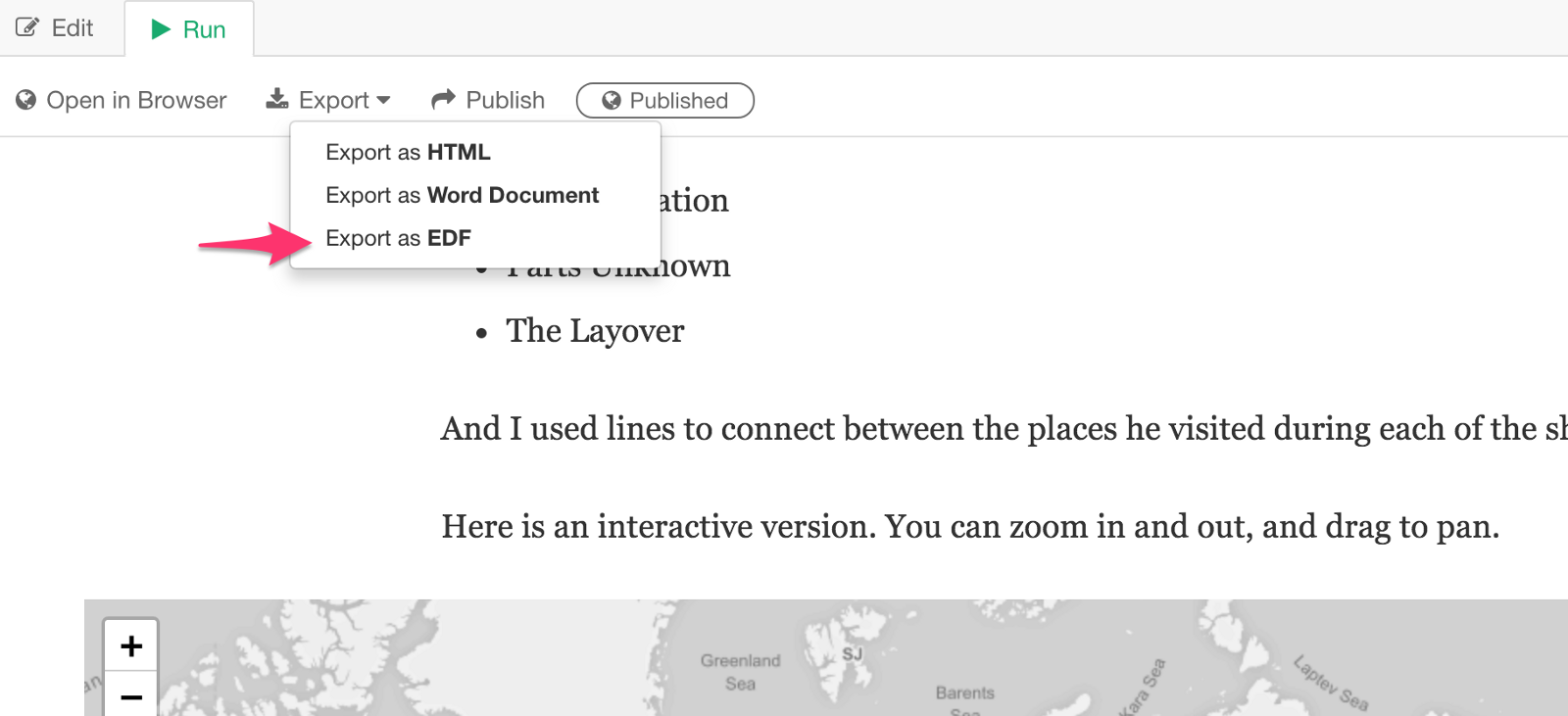Image resolution: width=1568 pixels, height=716 pixels.
Task: Zoom in on the map with plus
Action: (131, 645)
